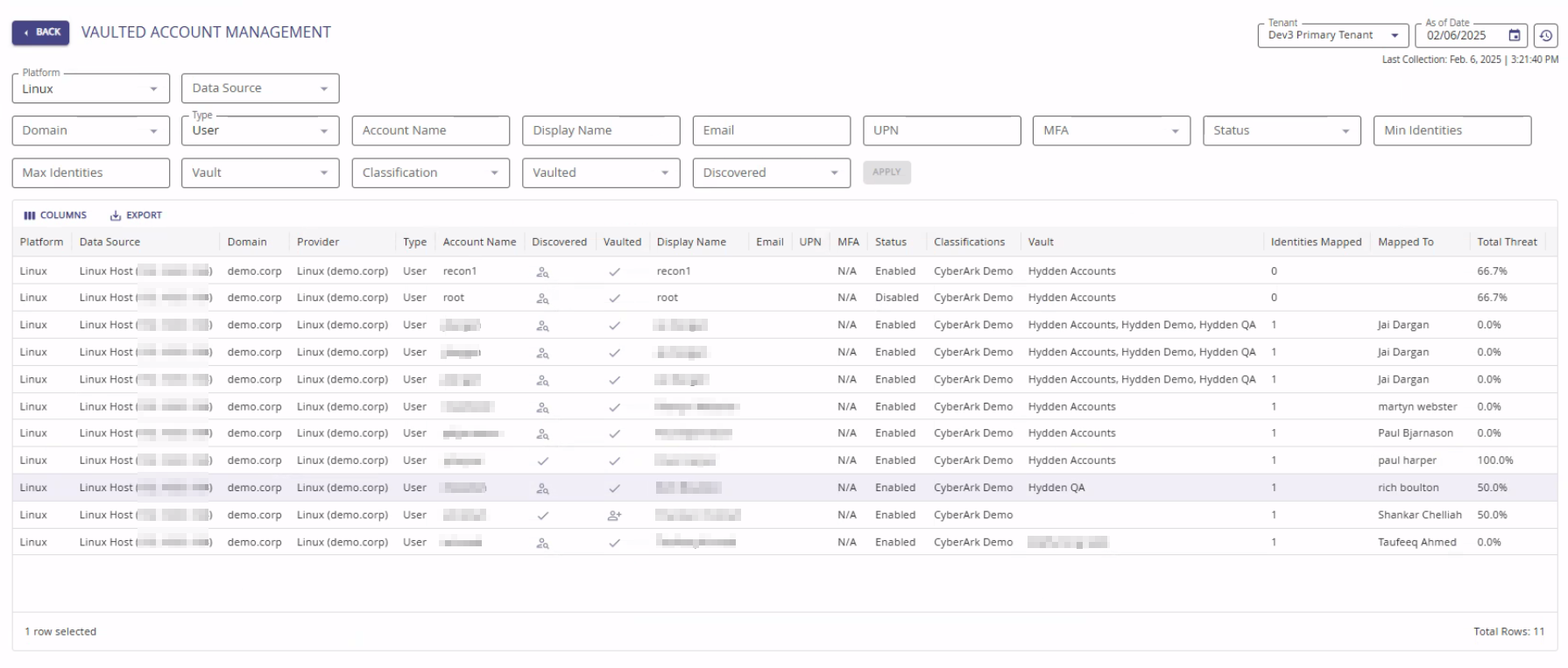
Task: Click discovered icon in Paul Bjarnason row
Action: pos(543,434)
